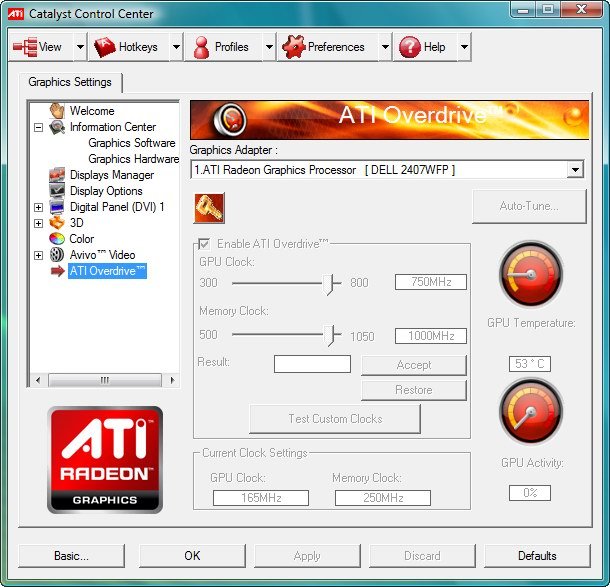Open Graphics Hardware page
The width and height of the screenshot is (610, 587).
pyautogui.click(x=133, y=159)
